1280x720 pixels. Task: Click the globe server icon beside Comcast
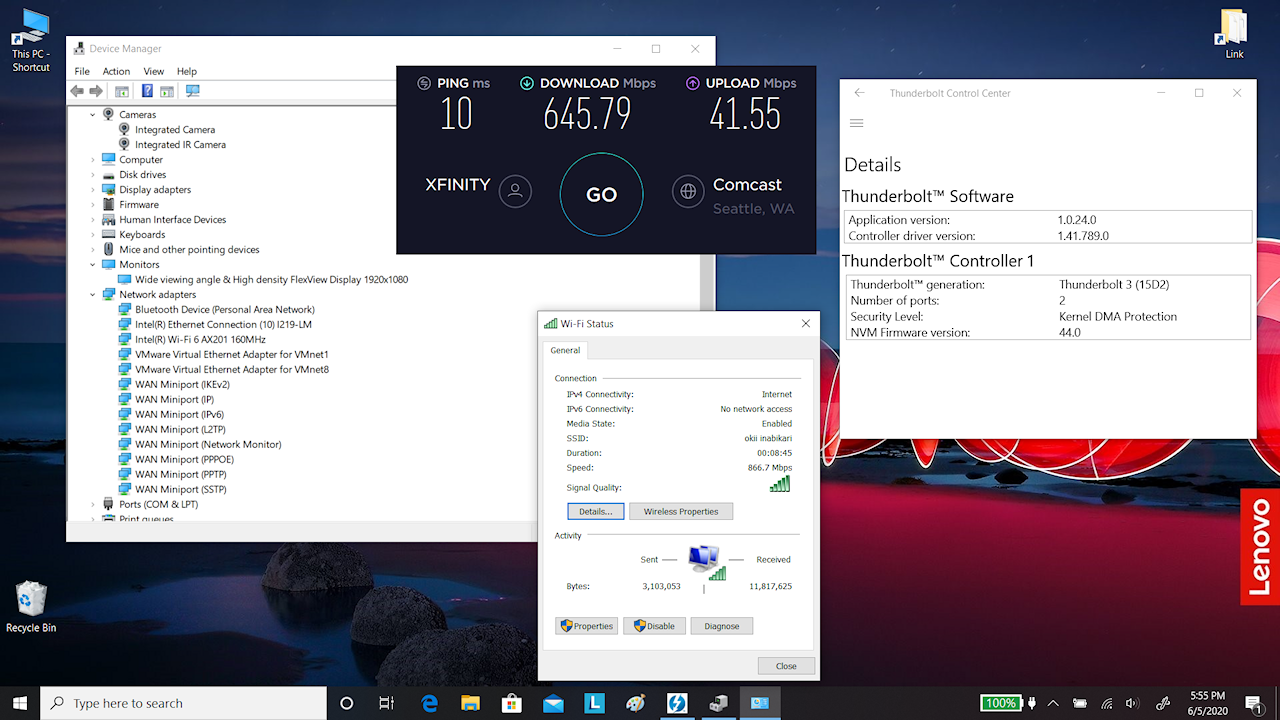click(688, 191)
